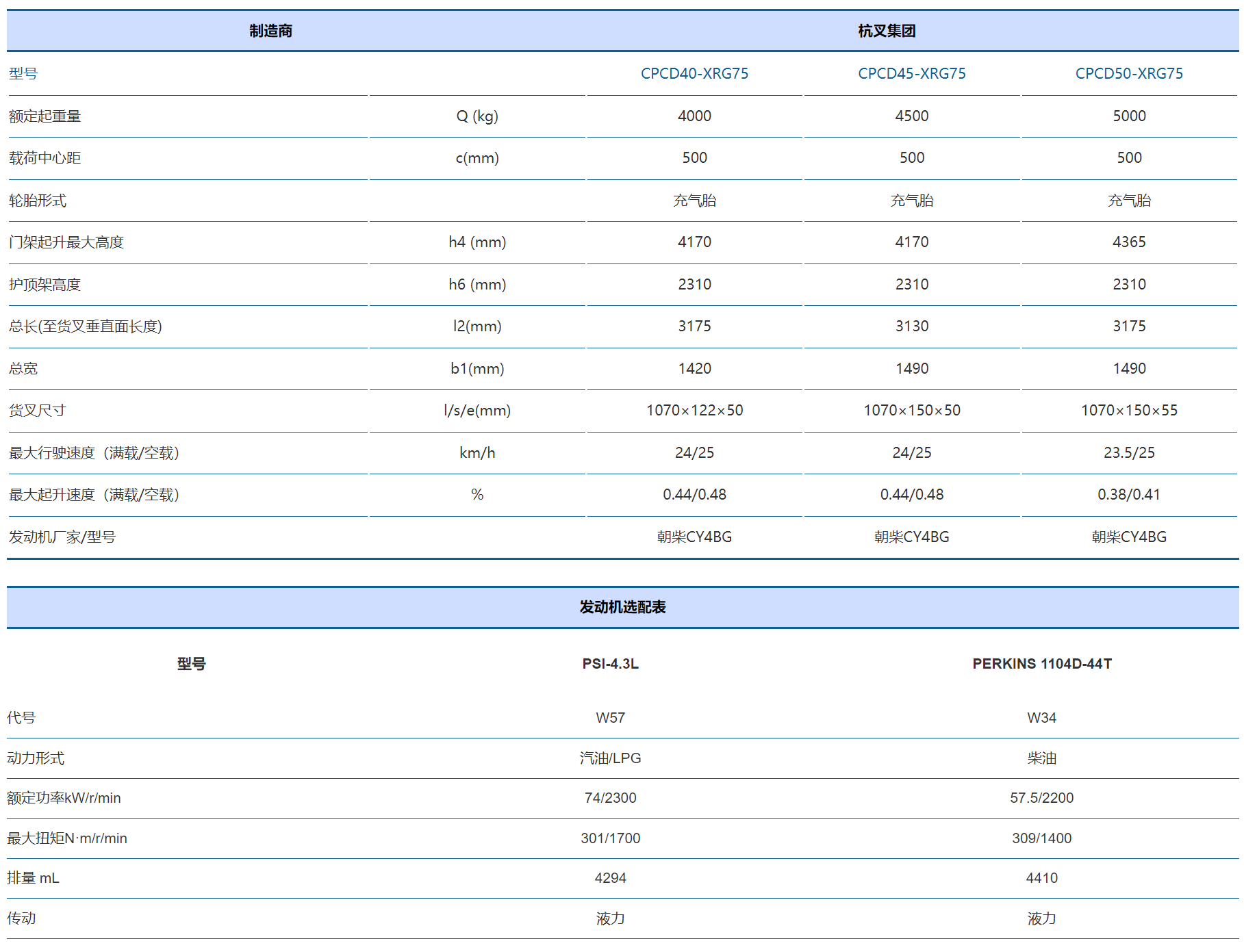The width and height of the screenshot is (1244, 952).
Task: Click the l/s/e(mm) unit cell
Action: pyautogui.click(x=477, y=411)
